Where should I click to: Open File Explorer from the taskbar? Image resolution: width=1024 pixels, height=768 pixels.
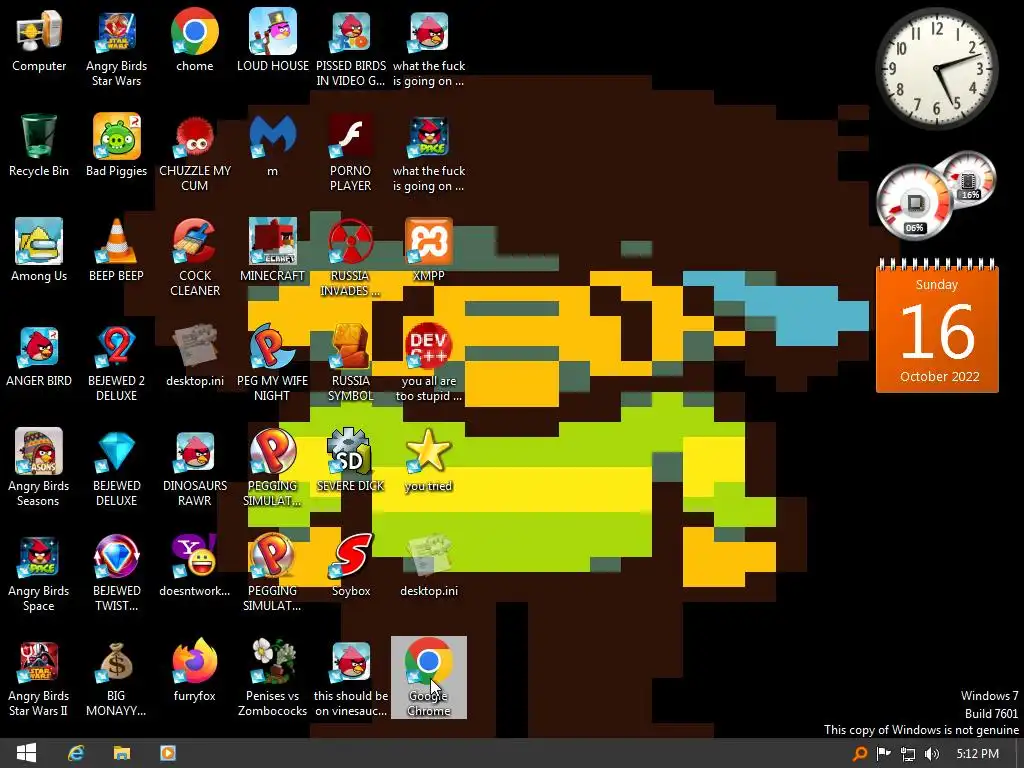[x=121, y=753]
